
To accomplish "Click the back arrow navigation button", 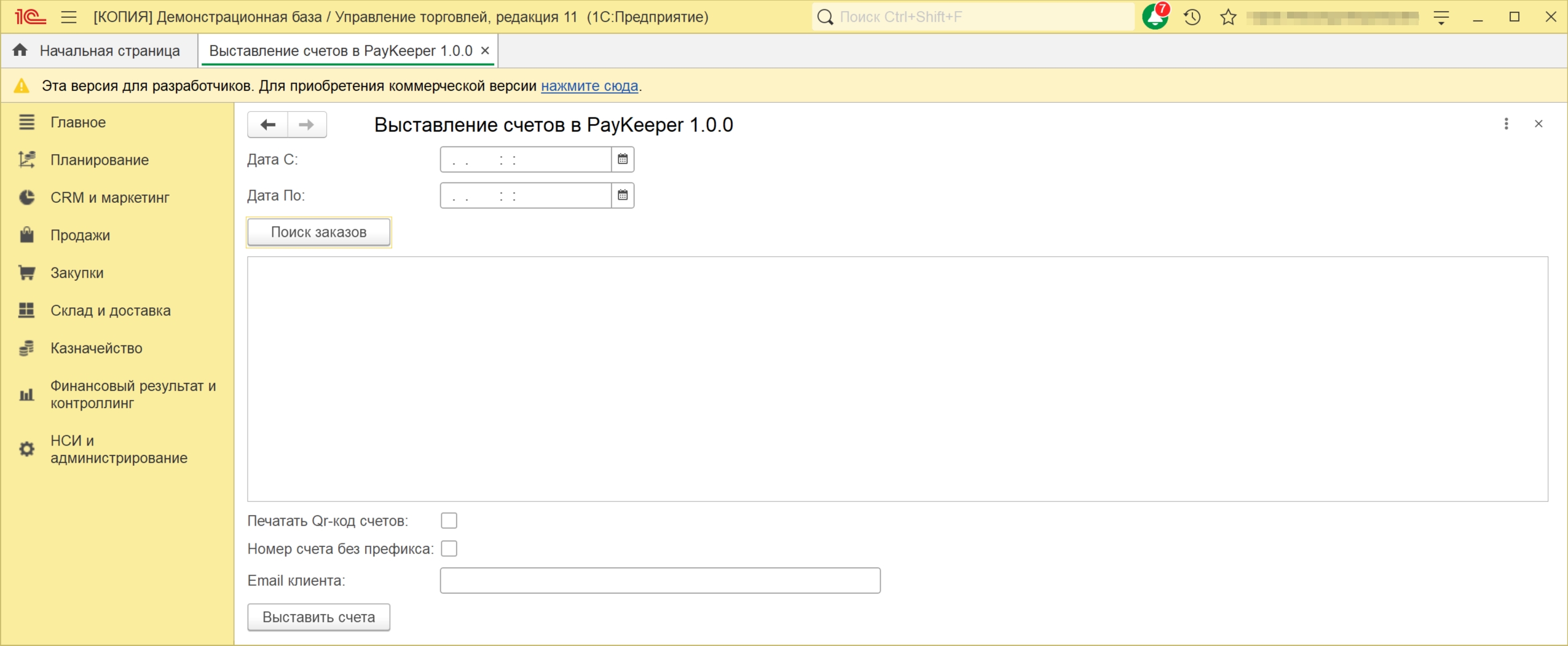I will pyautogui.click(x=267, y=125).
